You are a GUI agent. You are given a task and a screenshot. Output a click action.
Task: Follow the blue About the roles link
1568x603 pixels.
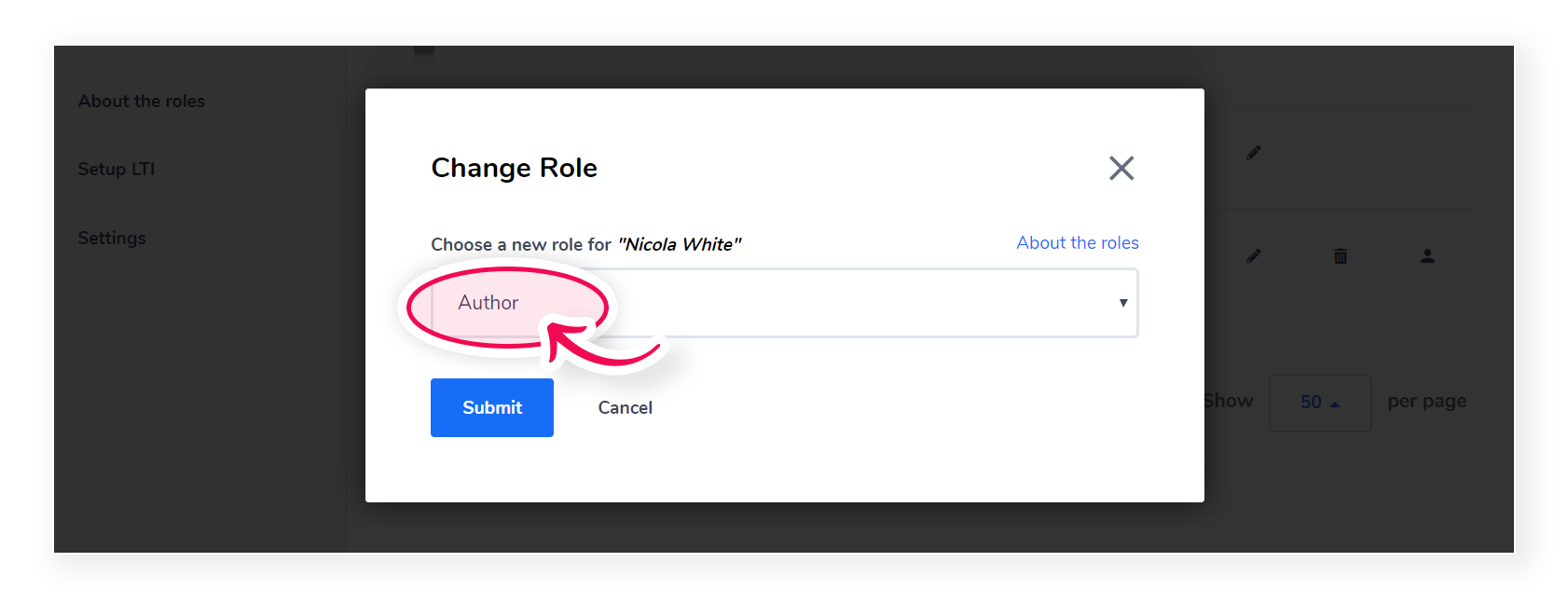(x=1078, y=242)
